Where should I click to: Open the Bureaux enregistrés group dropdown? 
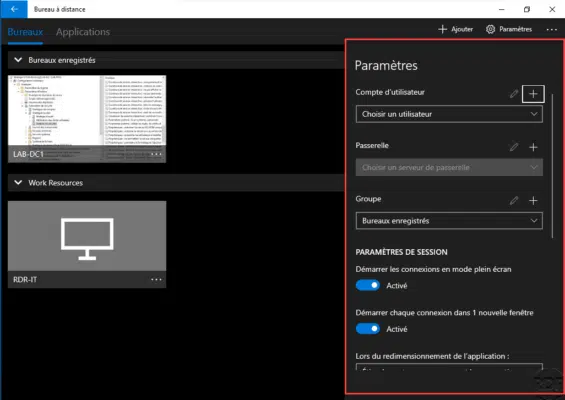(x=449, y=221)
